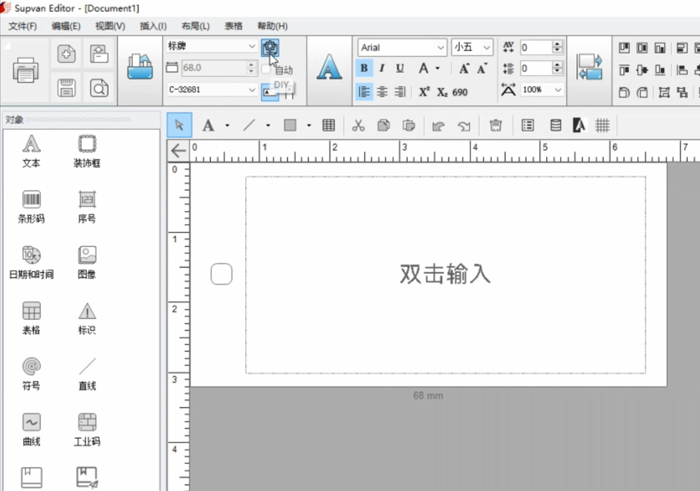
Task: Select the curve (曲线) drawing object
Action: point(31,428)
